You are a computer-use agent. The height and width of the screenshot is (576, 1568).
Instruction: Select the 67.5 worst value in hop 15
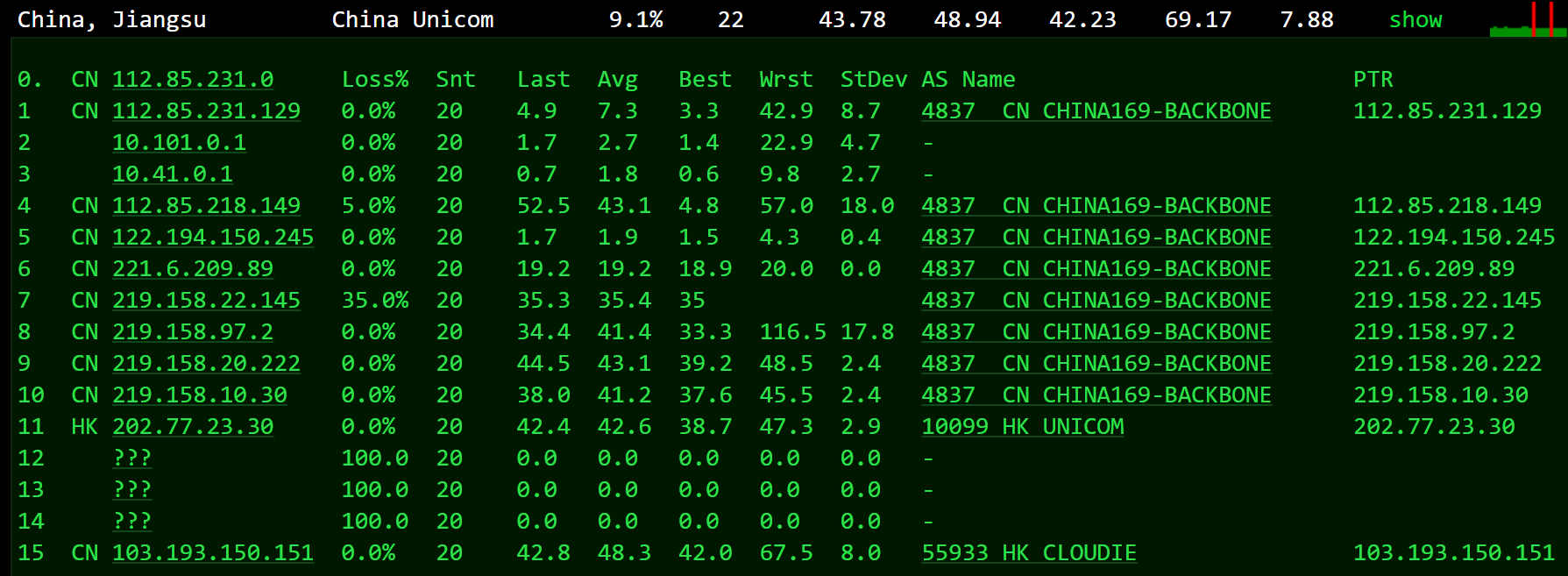click(786, 553)
